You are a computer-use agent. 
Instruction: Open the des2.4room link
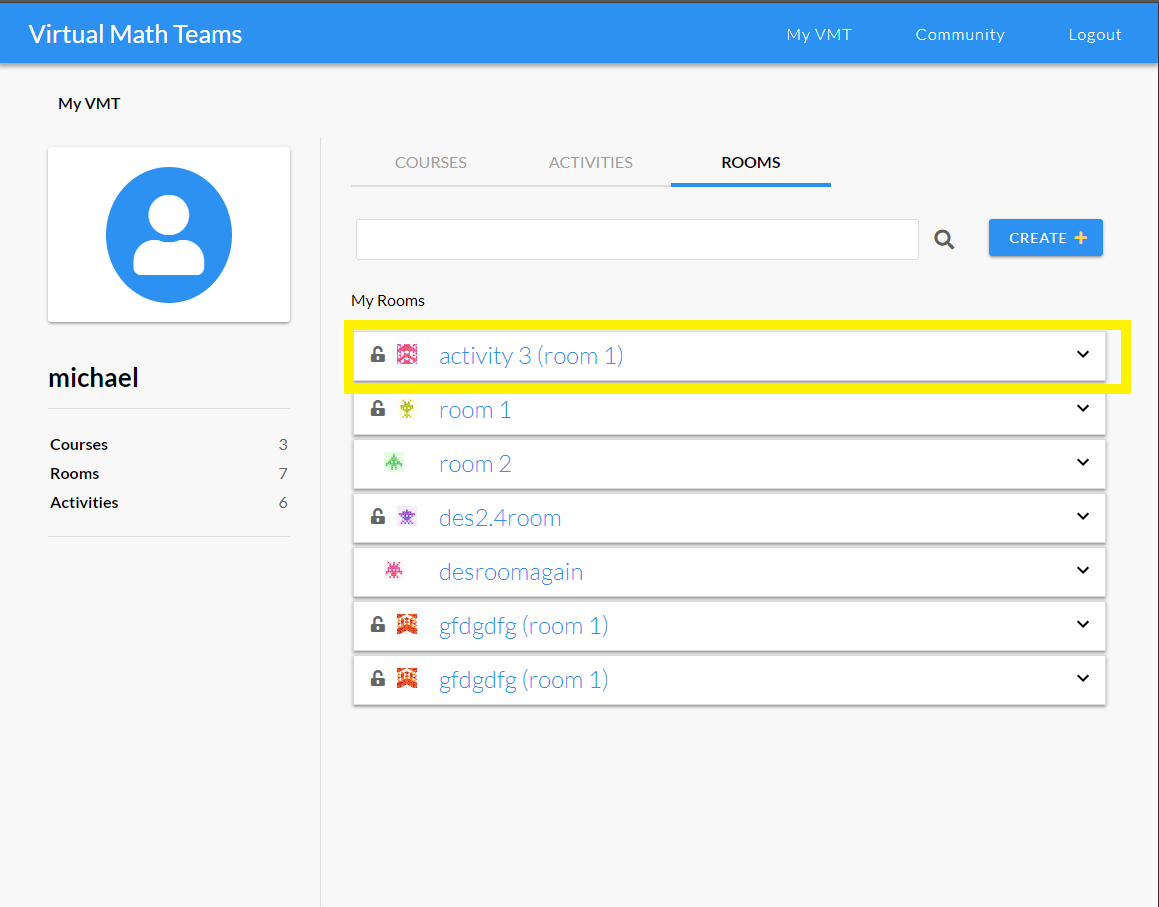tap(500, 517)
